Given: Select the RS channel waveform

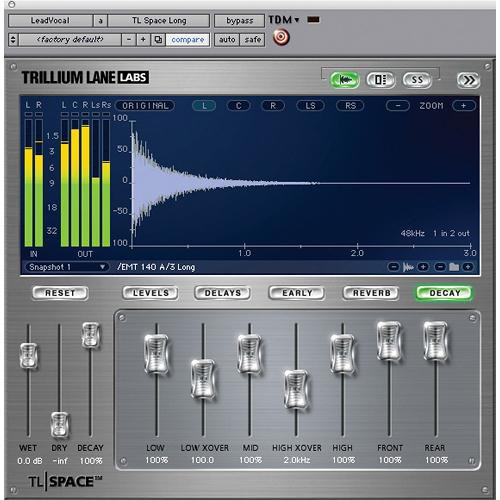Looking at the screenshot, I should [x=350, y=106].
